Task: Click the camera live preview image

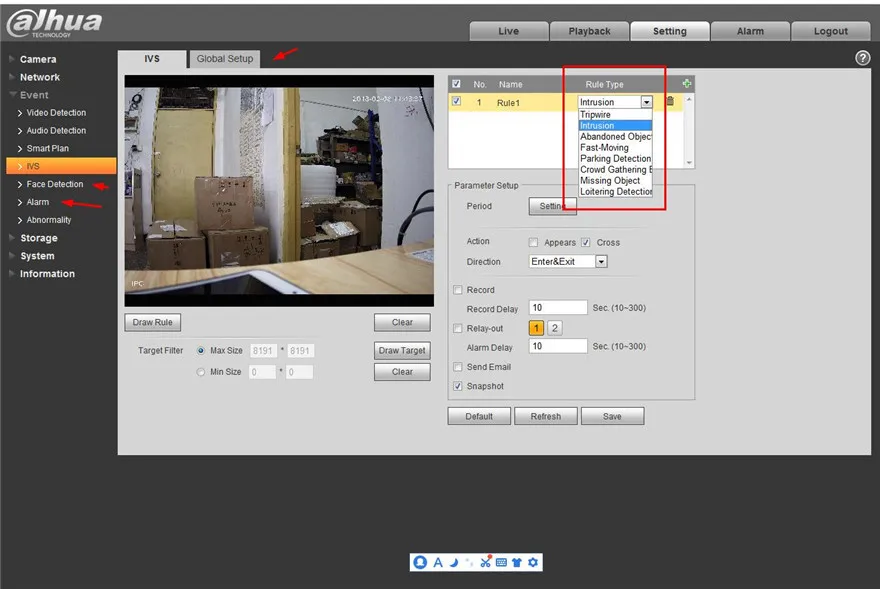Action: pos(279,191)
